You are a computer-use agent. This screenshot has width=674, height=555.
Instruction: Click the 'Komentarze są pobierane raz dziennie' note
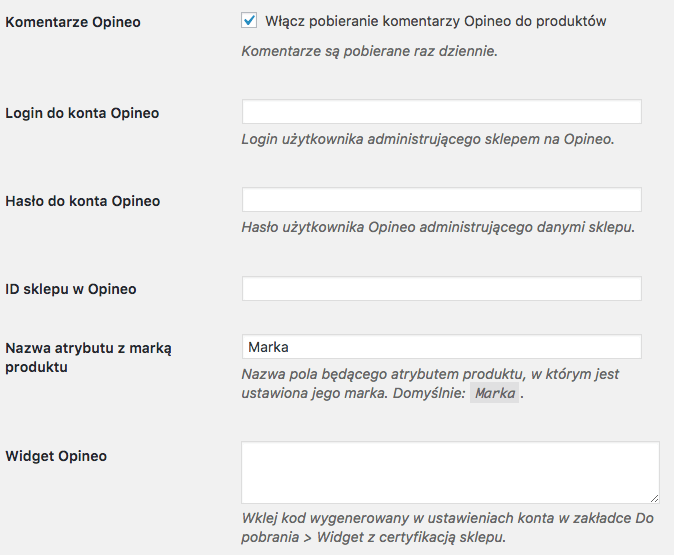tap(369, 51)
